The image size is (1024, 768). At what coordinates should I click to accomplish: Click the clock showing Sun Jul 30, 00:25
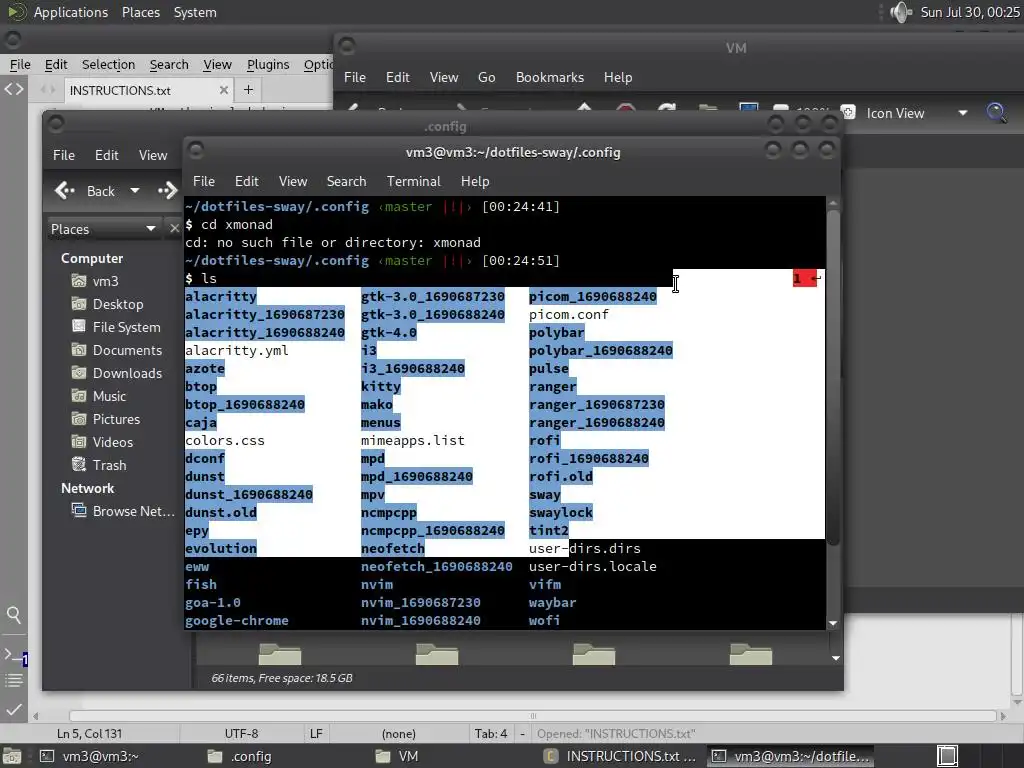tap(970, 12)
